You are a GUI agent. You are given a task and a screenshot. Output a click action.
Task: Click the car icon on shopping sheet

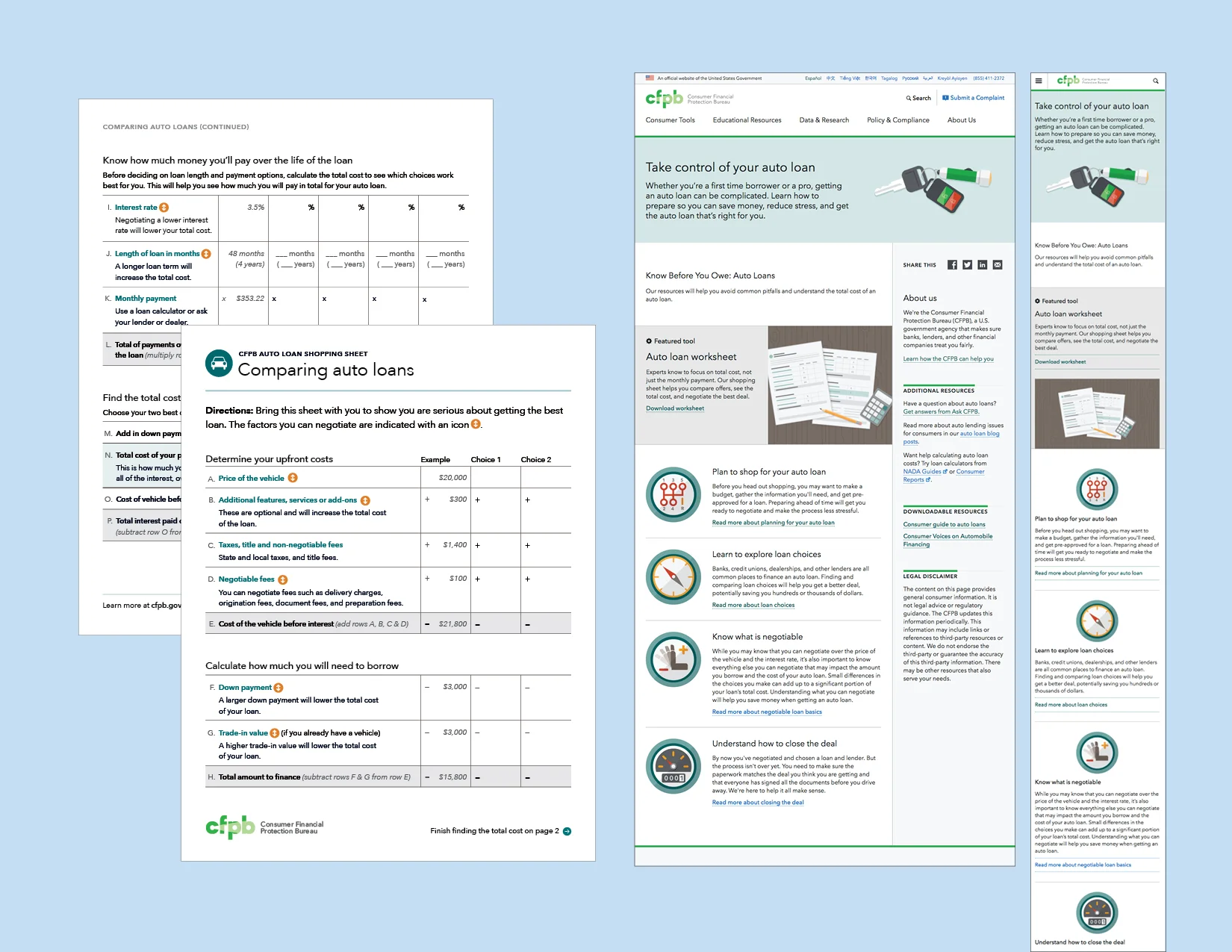click(219, 364)
